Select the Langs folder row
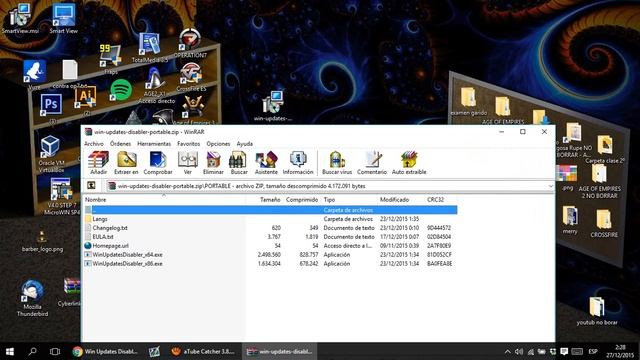Image resolution: width=640 pixels, height=360 pixels. click(x=270, y=219)
